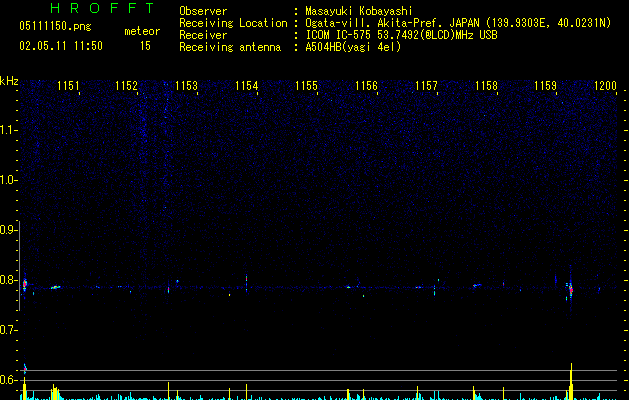The height and width of the screenshot is (400, 629).
Task: Click the 1200 time marker
Action: coord(605,86)
